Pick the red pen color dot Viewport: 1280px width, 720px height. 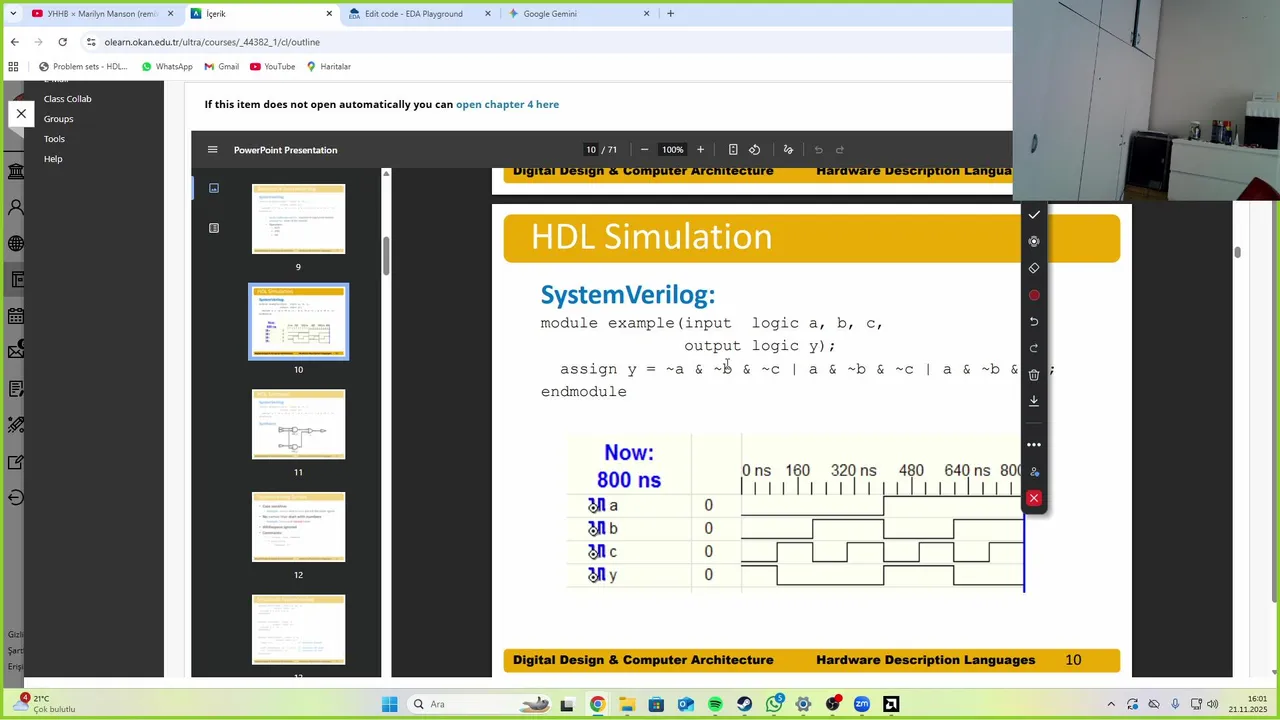pos(1034,295)
